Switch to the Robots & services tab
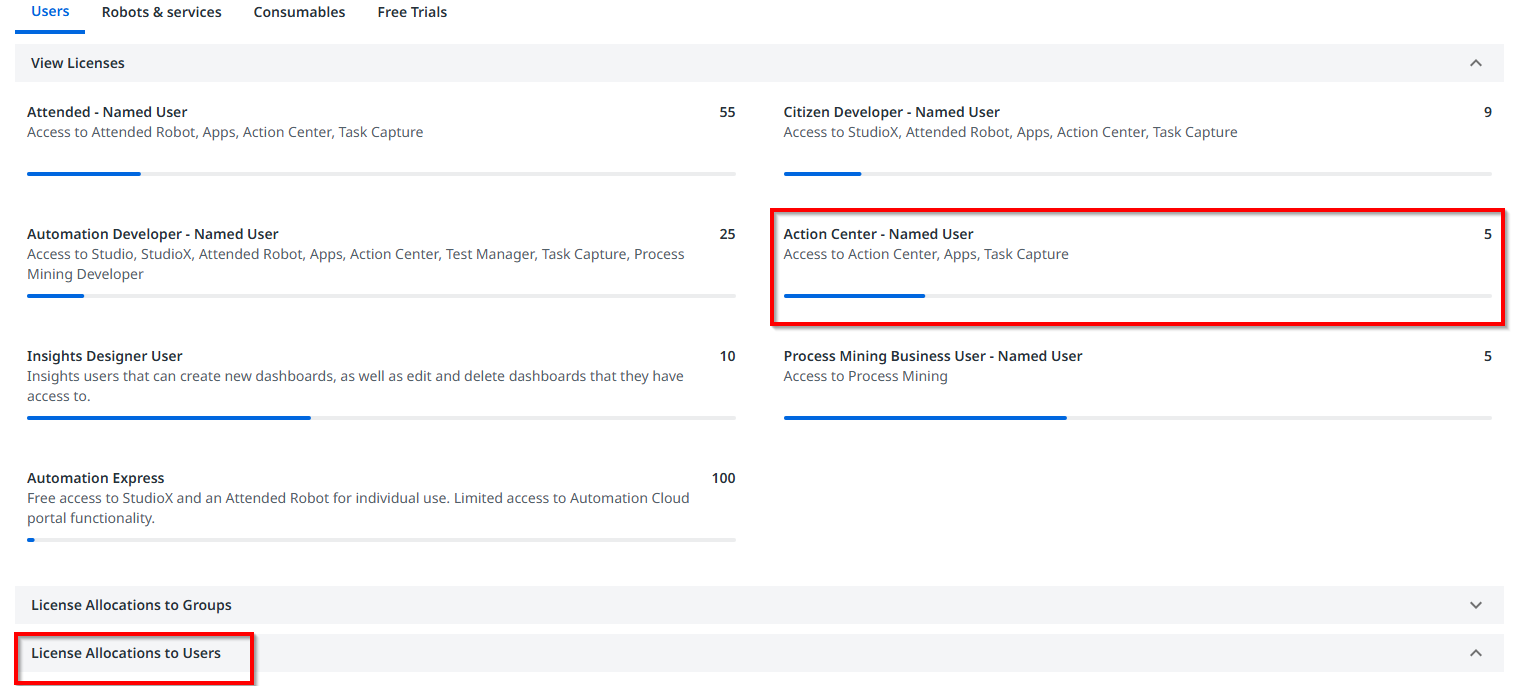The image size is (1518, 686). [x=161, y=12]
